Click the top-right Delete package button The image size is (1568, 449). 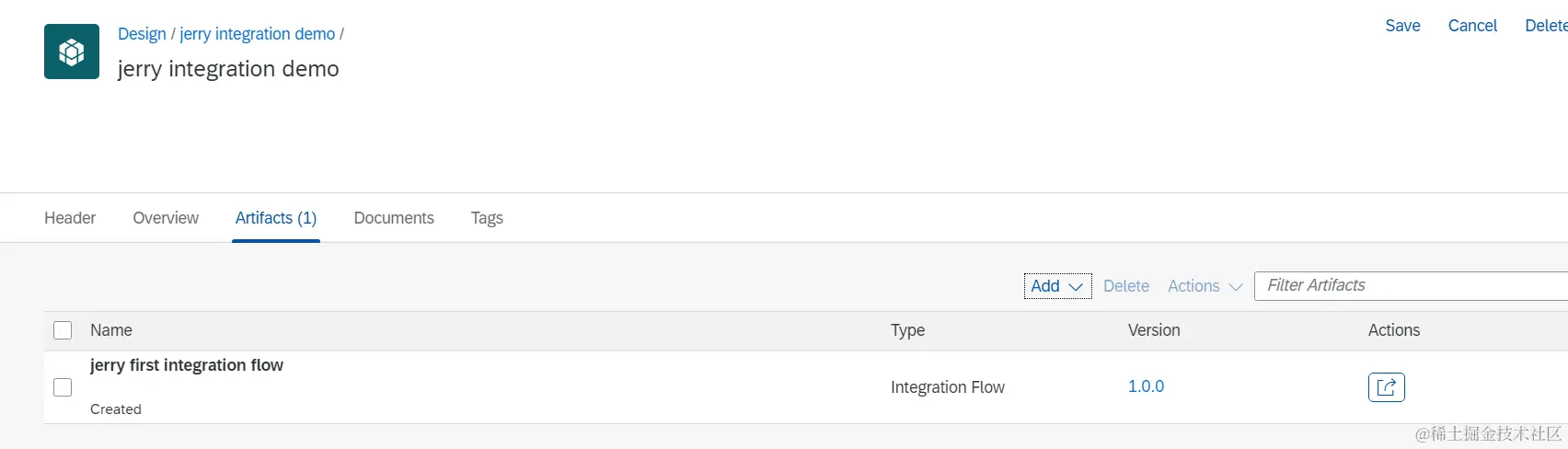pos(1545,26)
